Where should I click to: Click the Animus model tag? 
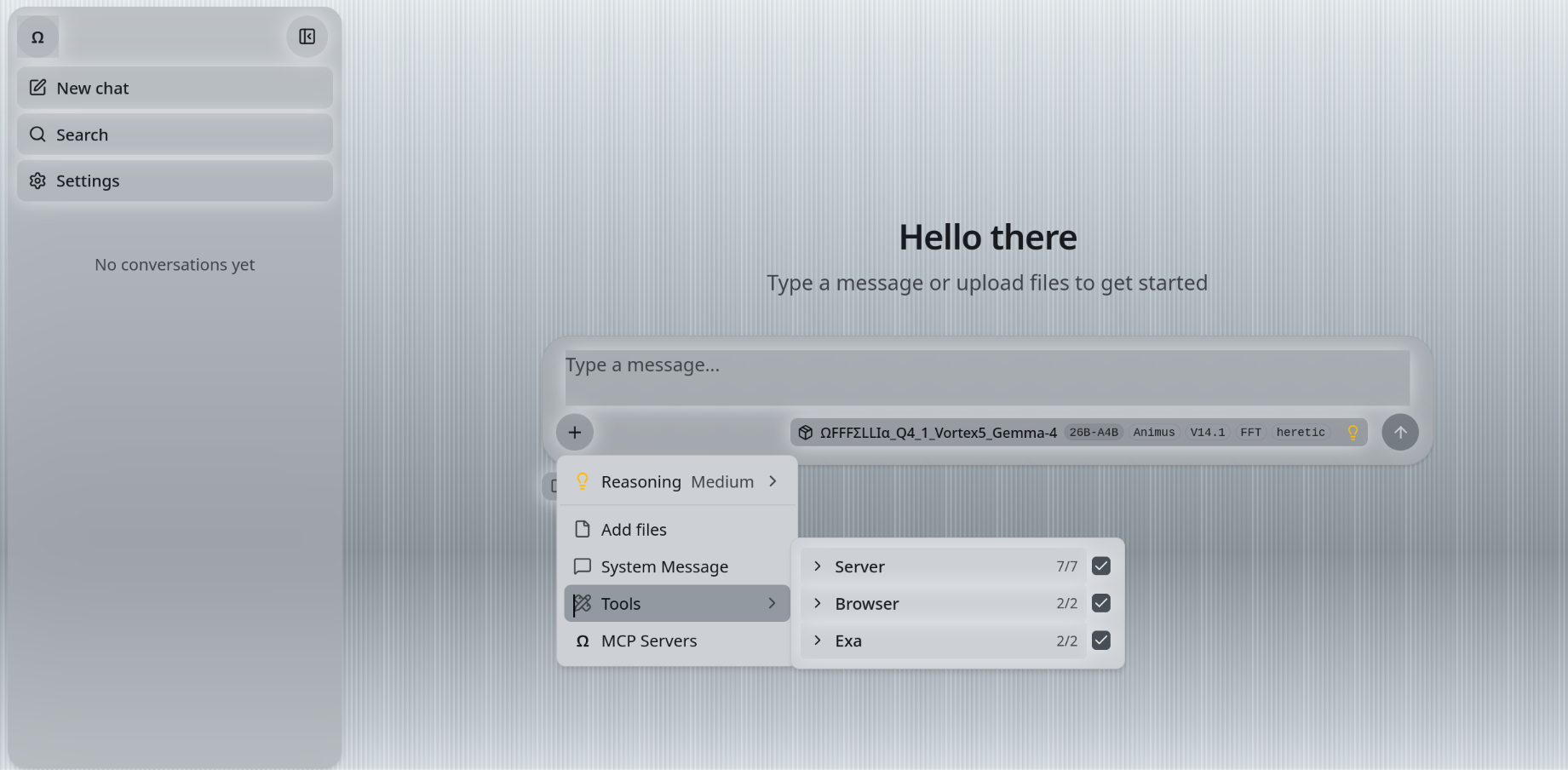pyautogui.click(x=1154, y=433)
